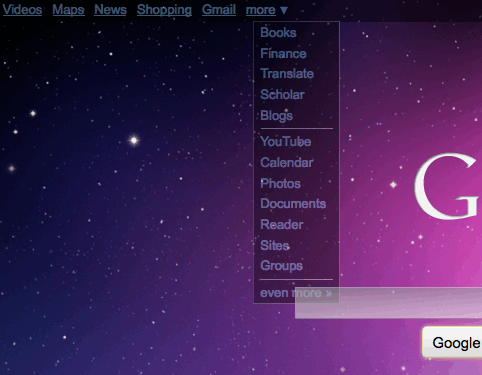The image size is (482, 375).
Task: Select Photos in the dropdown list
Action: 280,184
